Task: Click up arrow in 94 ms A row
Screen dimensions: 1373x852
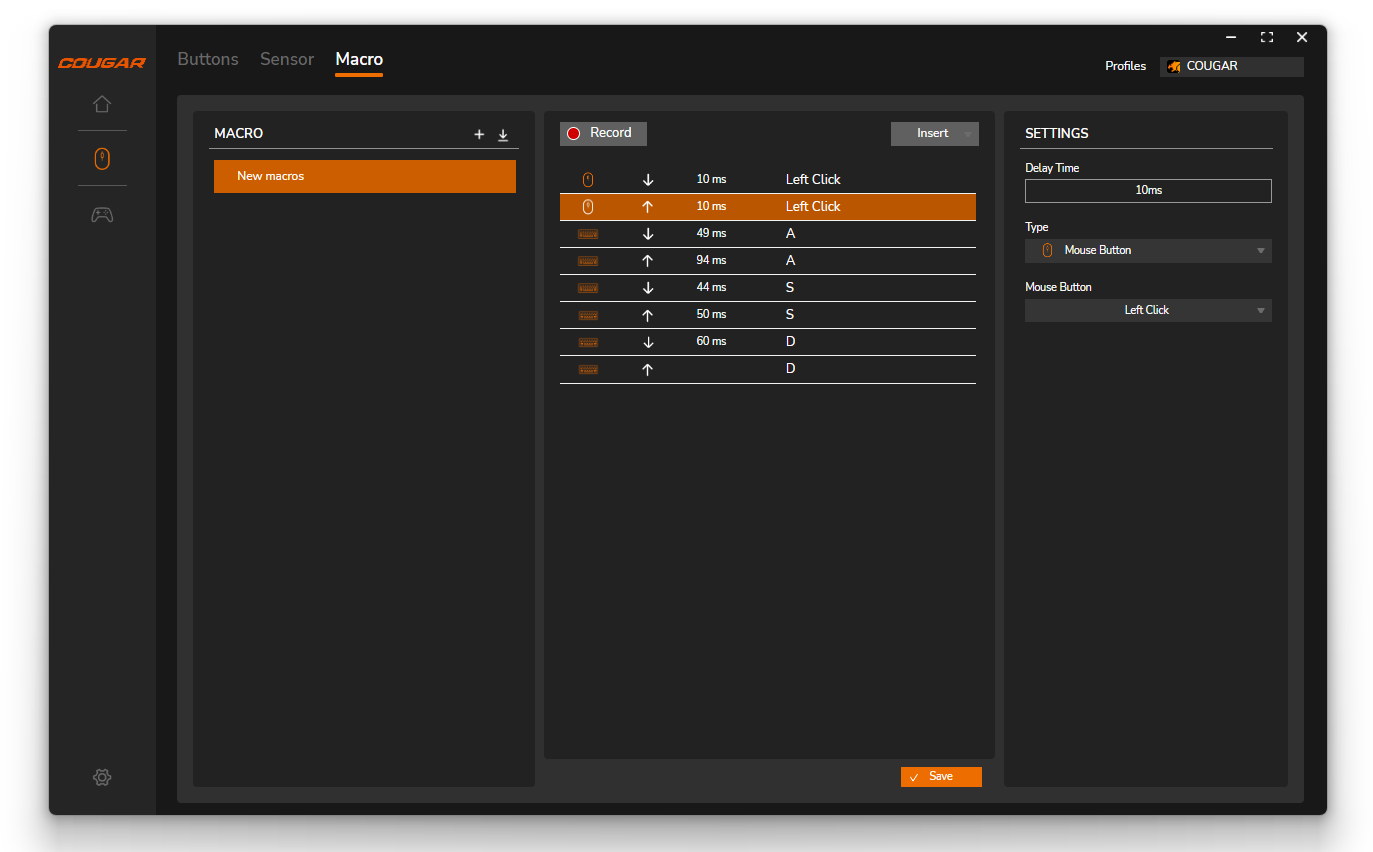Action: click(648, 261)
